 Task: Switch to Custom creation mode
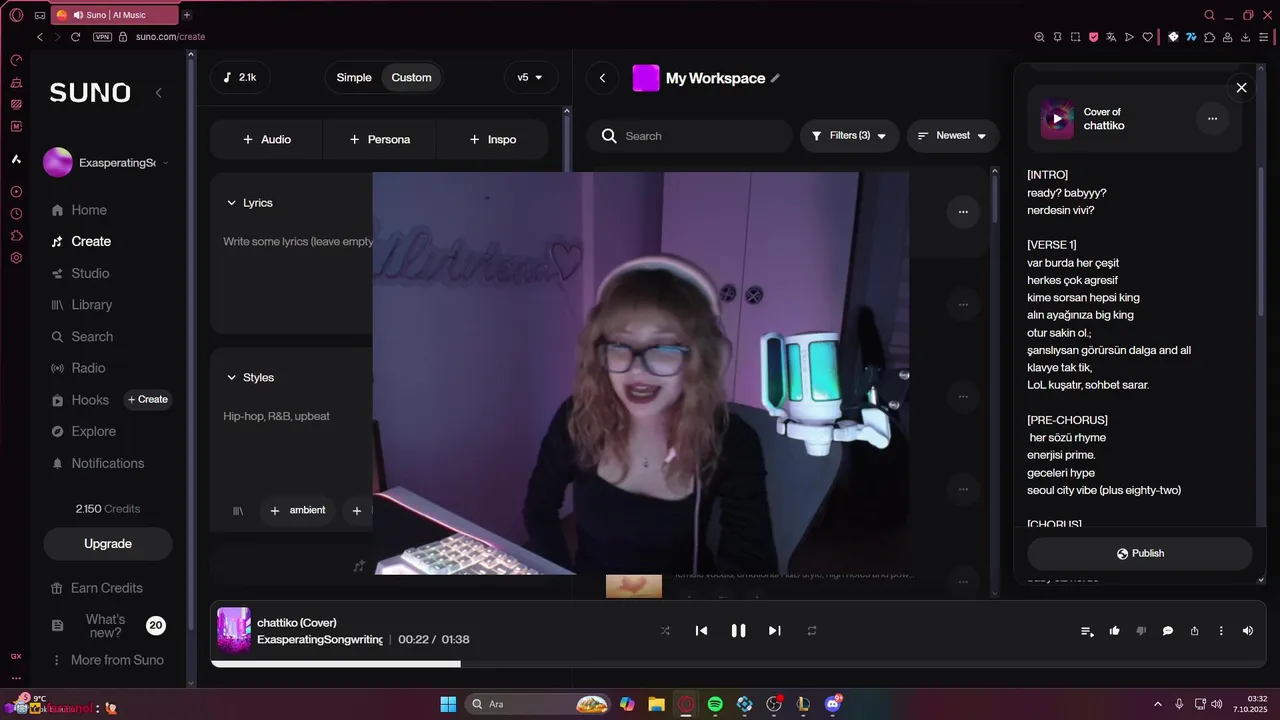point(411,78)
